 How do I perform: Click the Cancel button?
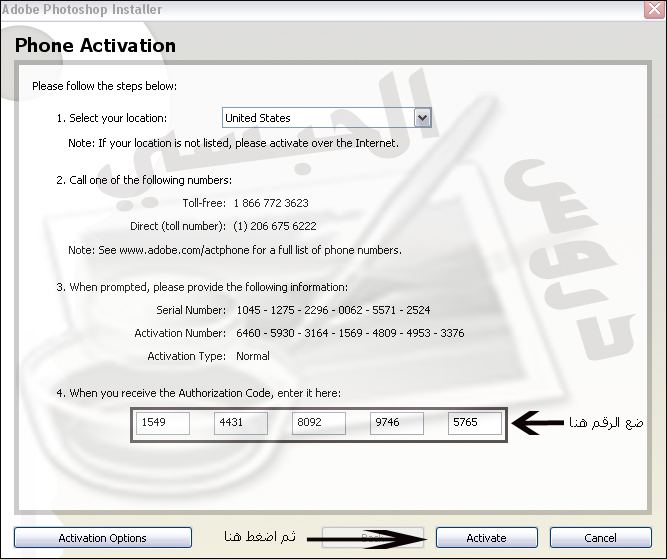(x=601, y=538)
